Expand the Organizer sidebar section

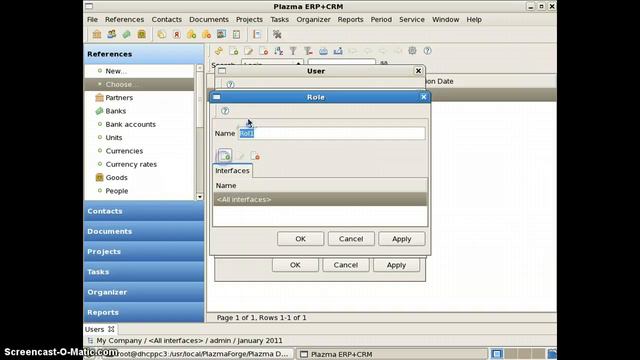(144, 292)
